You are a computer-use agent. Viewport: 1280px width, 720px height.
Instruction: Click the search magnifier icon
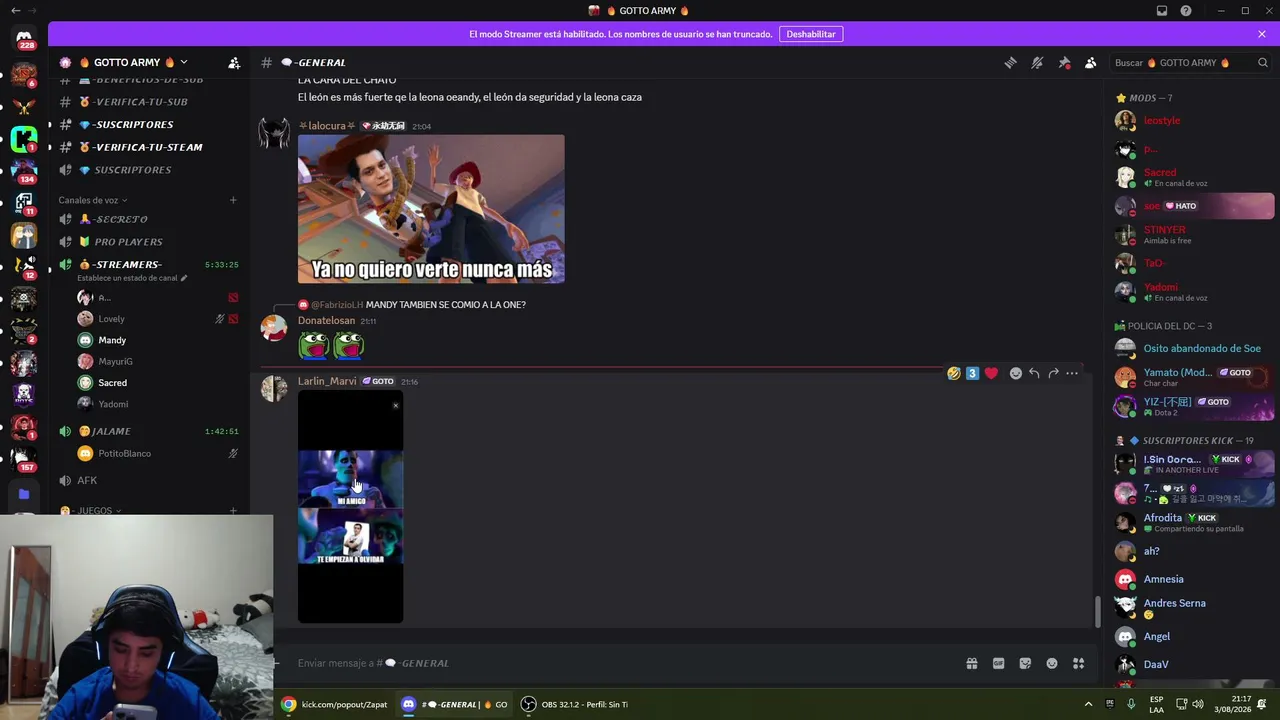point(1263,62)
